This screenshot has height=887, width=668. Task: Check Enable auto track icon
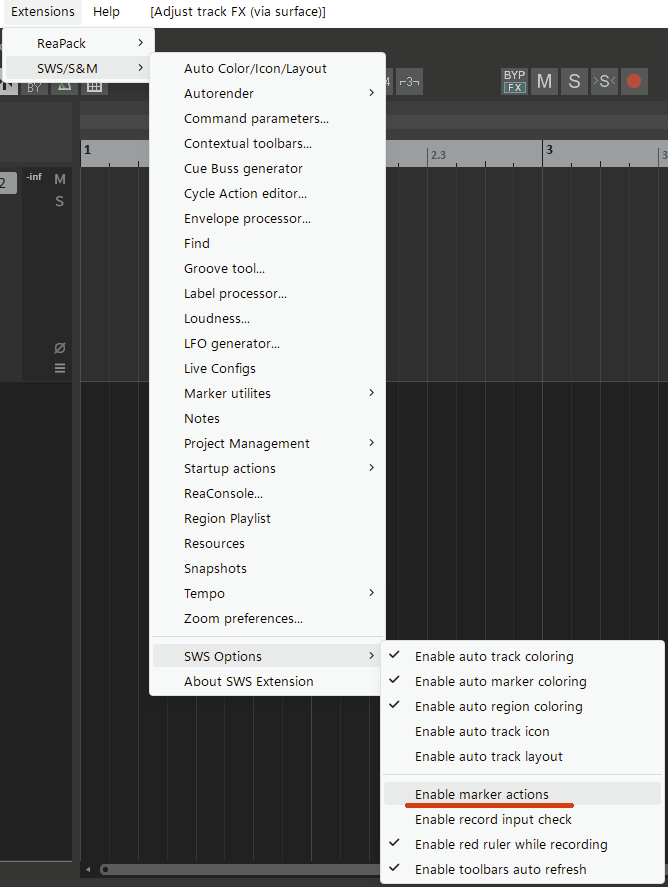522,731
